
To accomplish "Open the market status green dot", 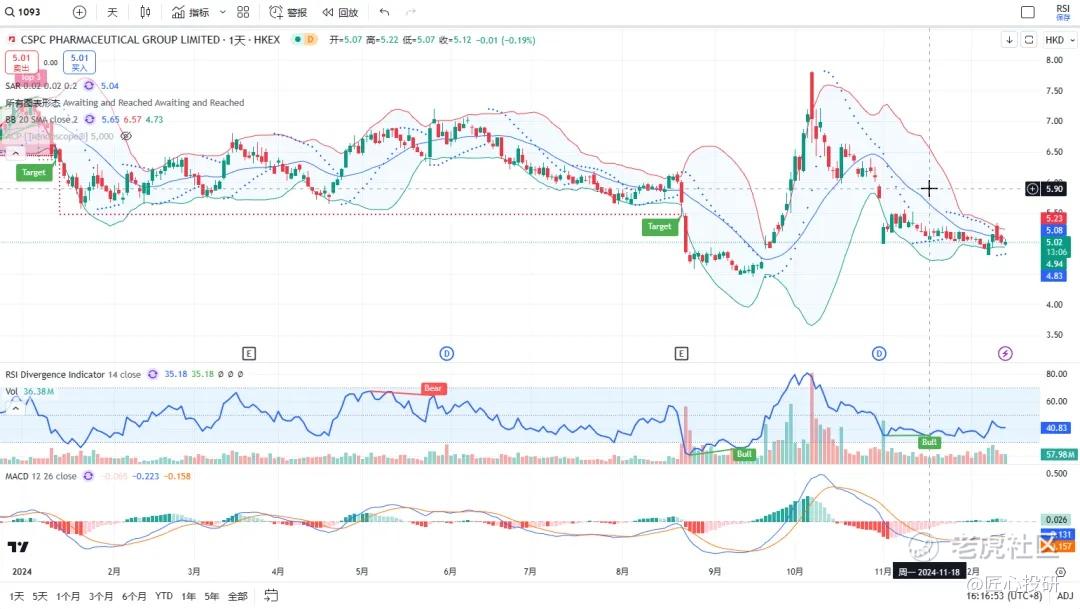I will pos(298,39).
